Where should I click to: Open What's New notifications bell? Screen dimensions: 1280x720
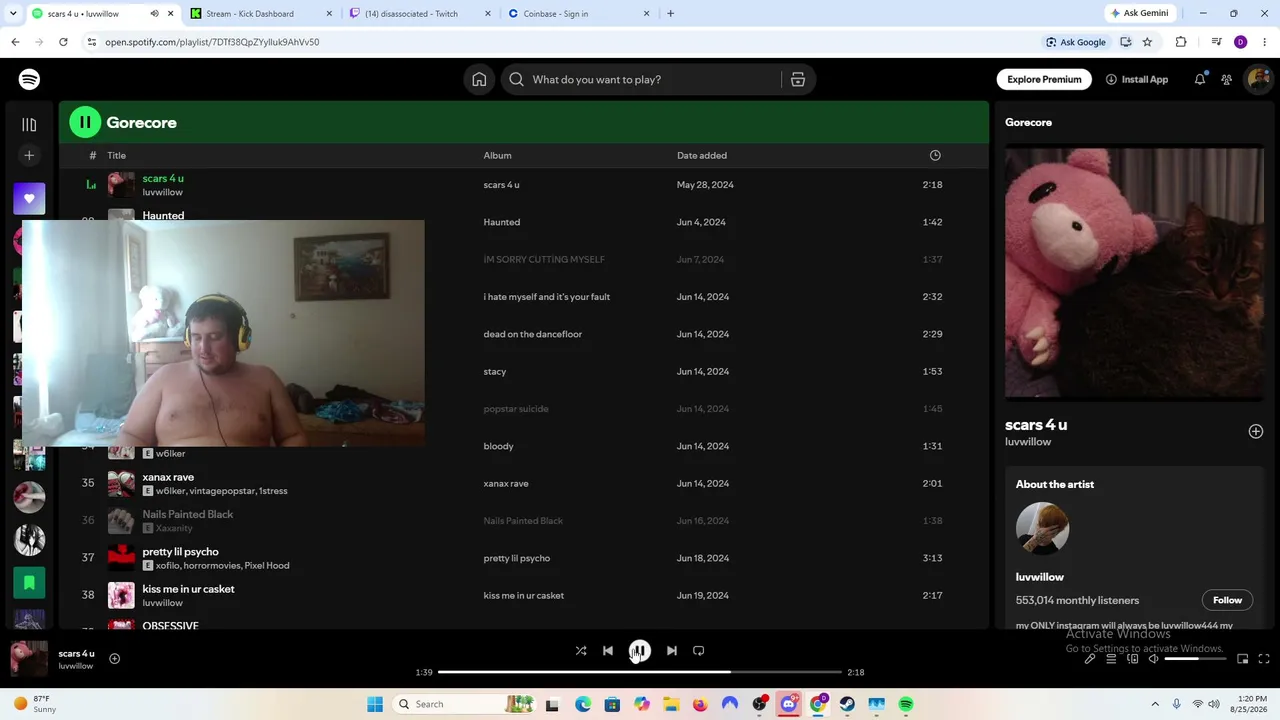[1200, 79]
